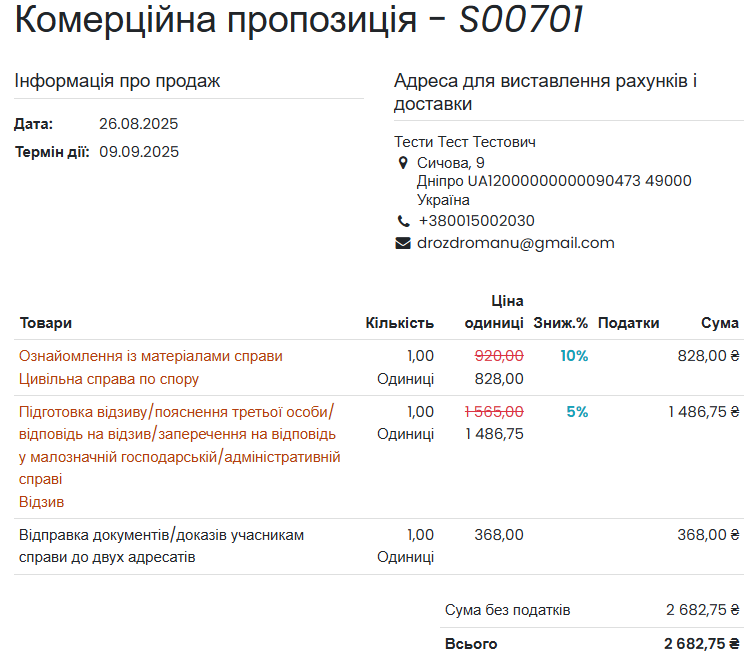
Task: Click the 'Кількість' column header
Action: [400, 323]
